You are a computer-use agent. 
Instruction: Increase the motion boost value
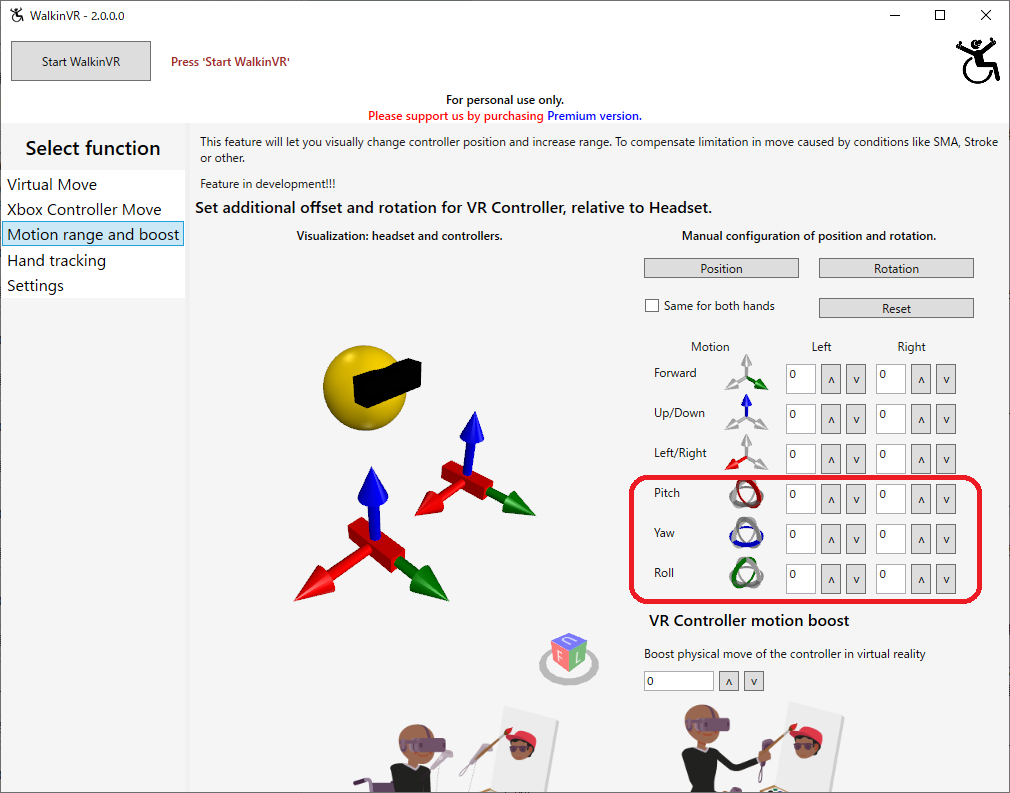coord(729,681)
